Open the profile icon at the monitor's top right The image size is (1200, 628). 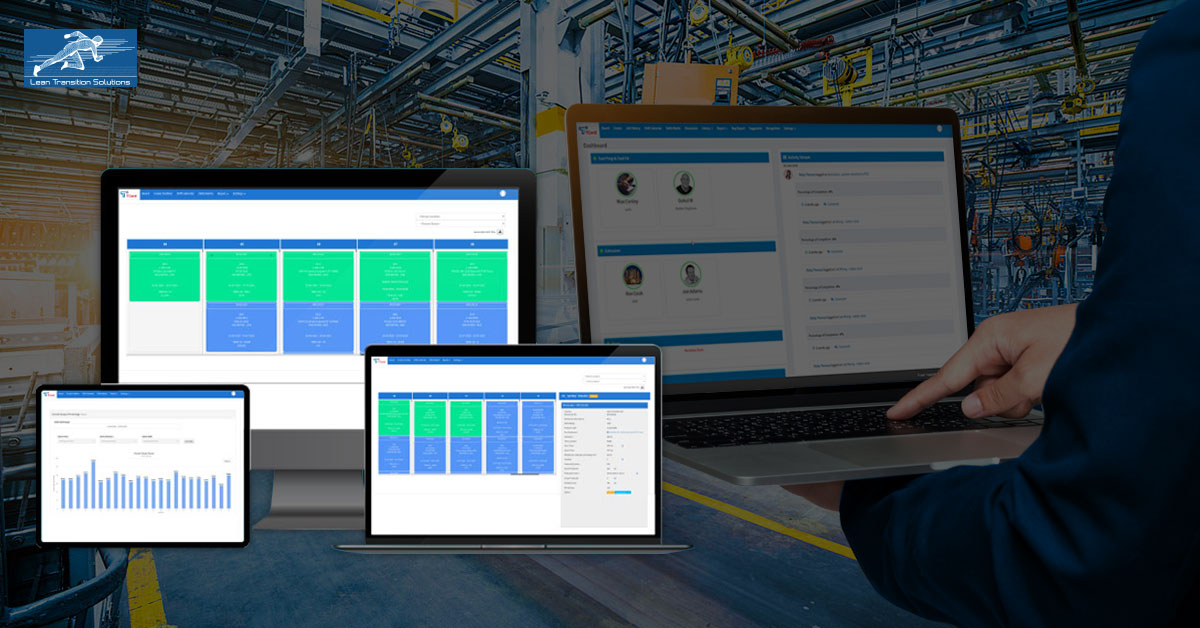[502, 194]
